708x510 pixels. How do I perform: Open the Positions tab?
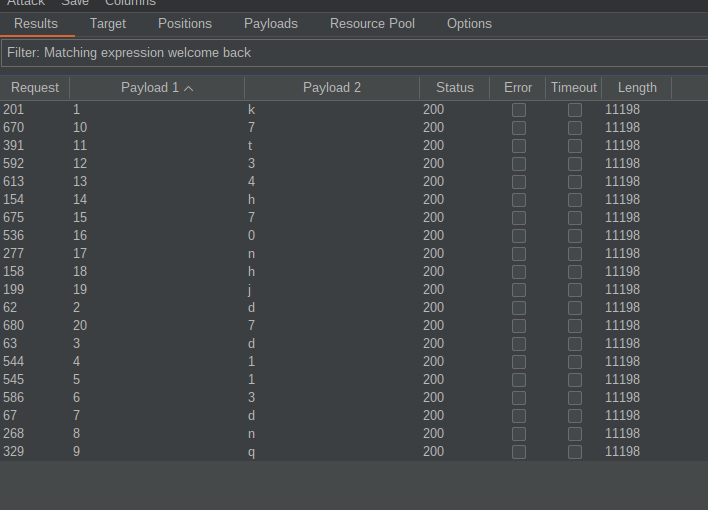185,24
